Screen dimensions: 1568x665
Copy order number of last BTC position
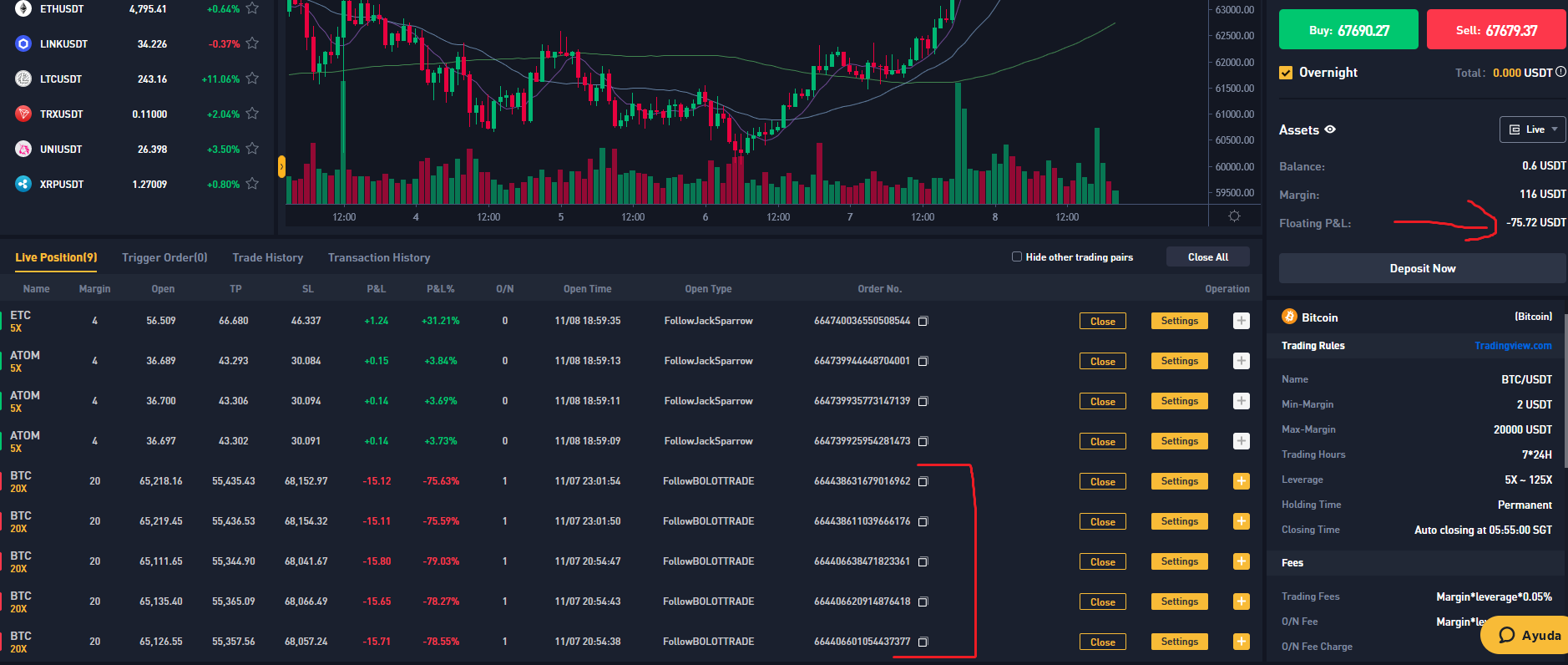coord(923,642)
